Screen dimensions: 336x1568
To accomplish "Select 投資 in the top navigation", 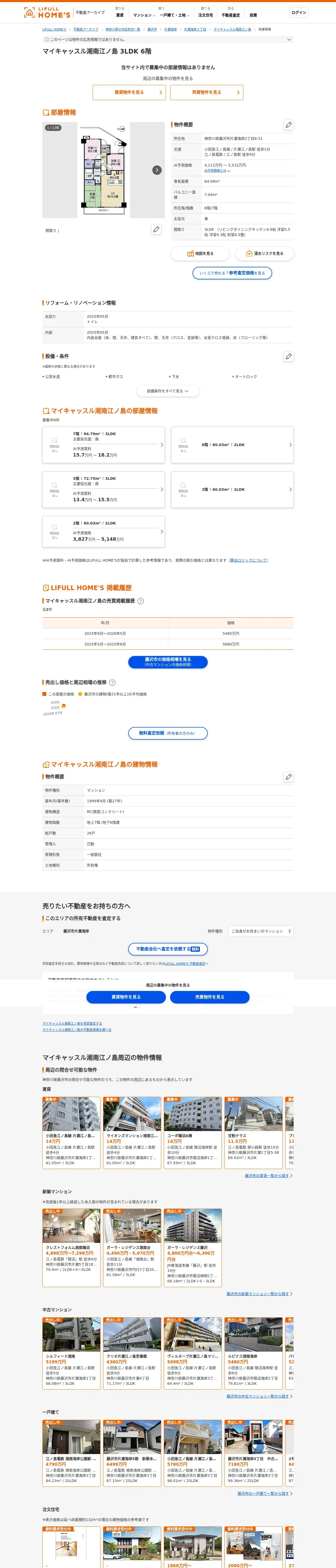I will coord(253,15).
